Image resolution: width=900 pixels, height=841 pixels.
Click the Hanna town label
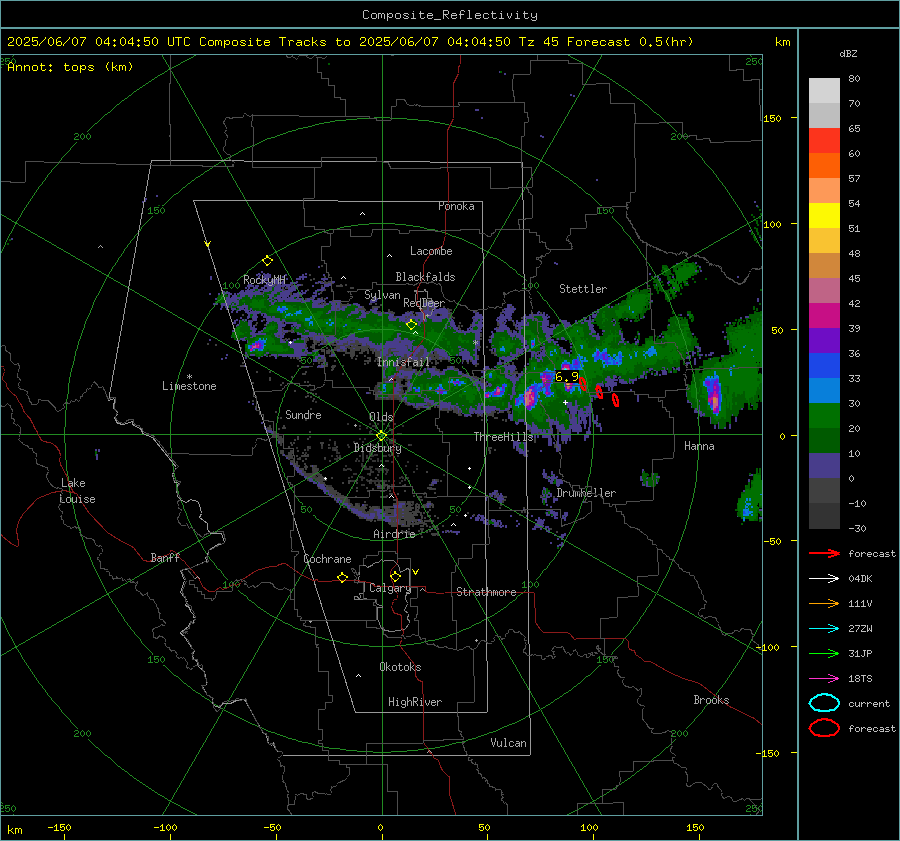click(x=699, y=446)
